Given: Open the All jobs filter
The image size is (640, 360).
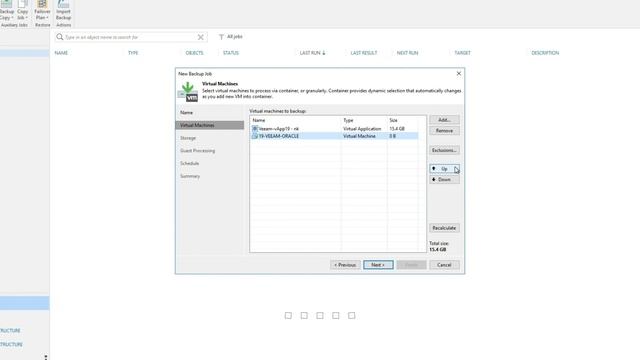Looking at the screenshot, I should coord(231,37).
